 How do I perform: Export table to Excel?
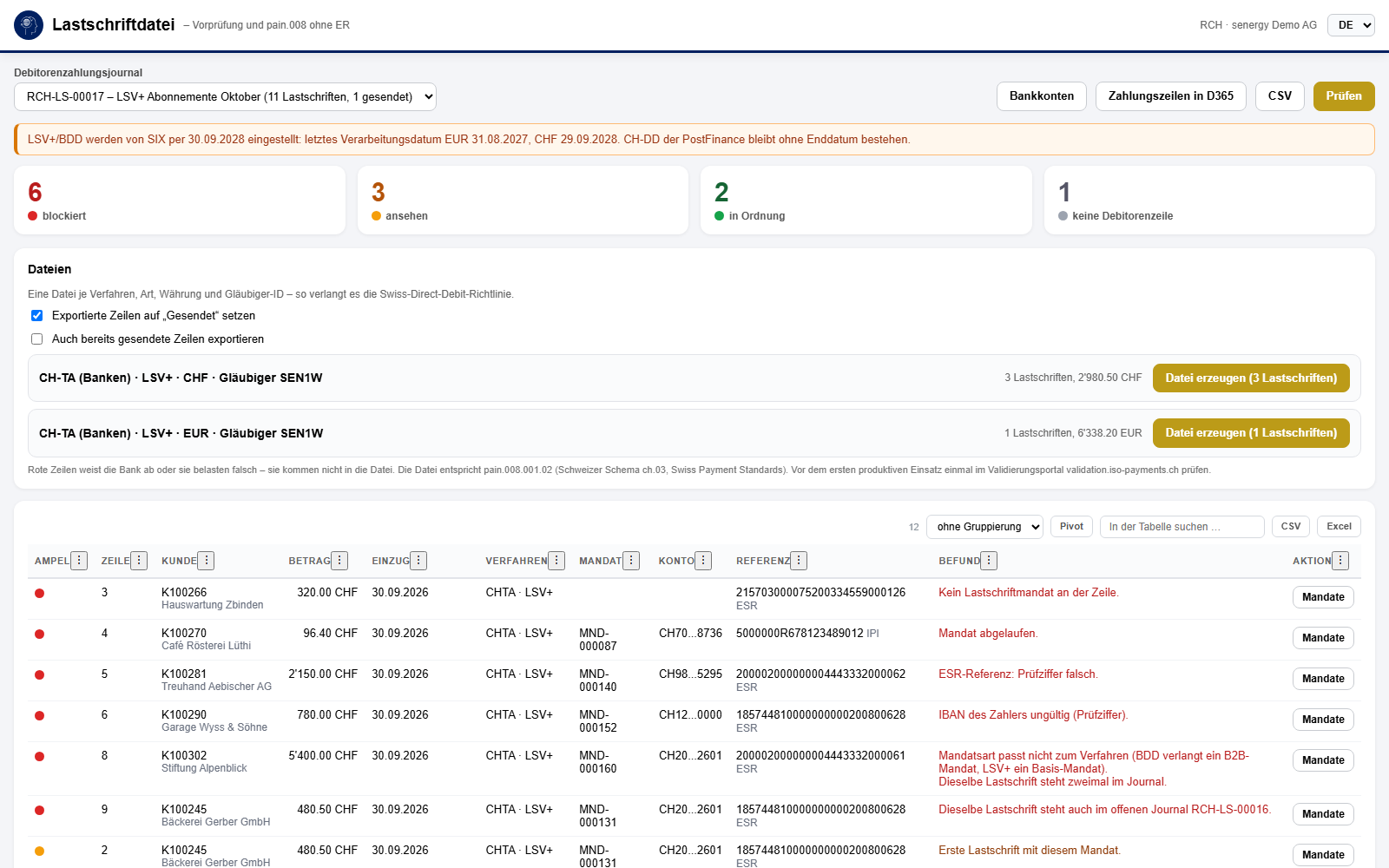[x=1339, y=527]
